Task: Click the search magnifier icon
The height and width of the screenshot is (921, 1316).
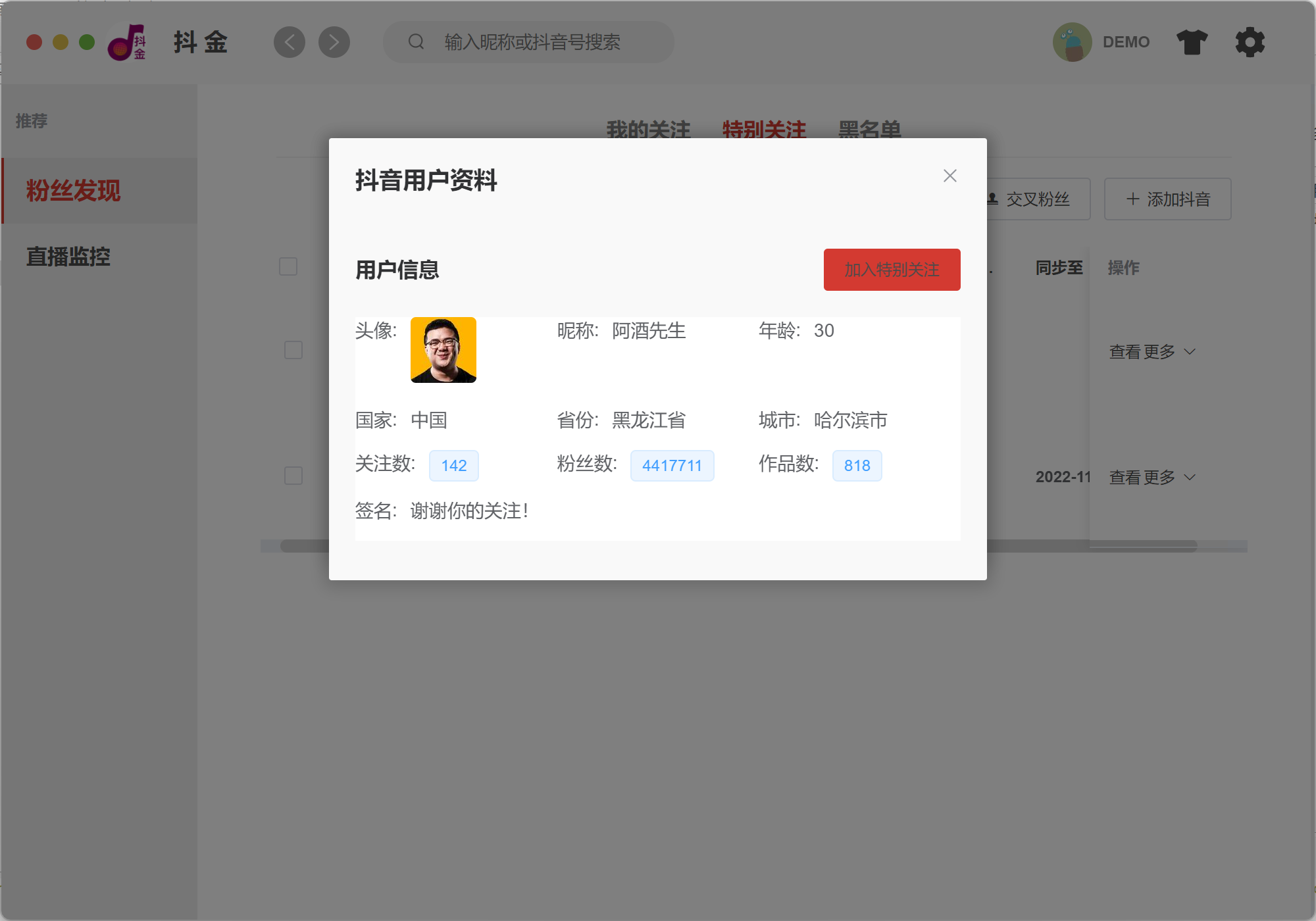Action: [x=416, y=42]
